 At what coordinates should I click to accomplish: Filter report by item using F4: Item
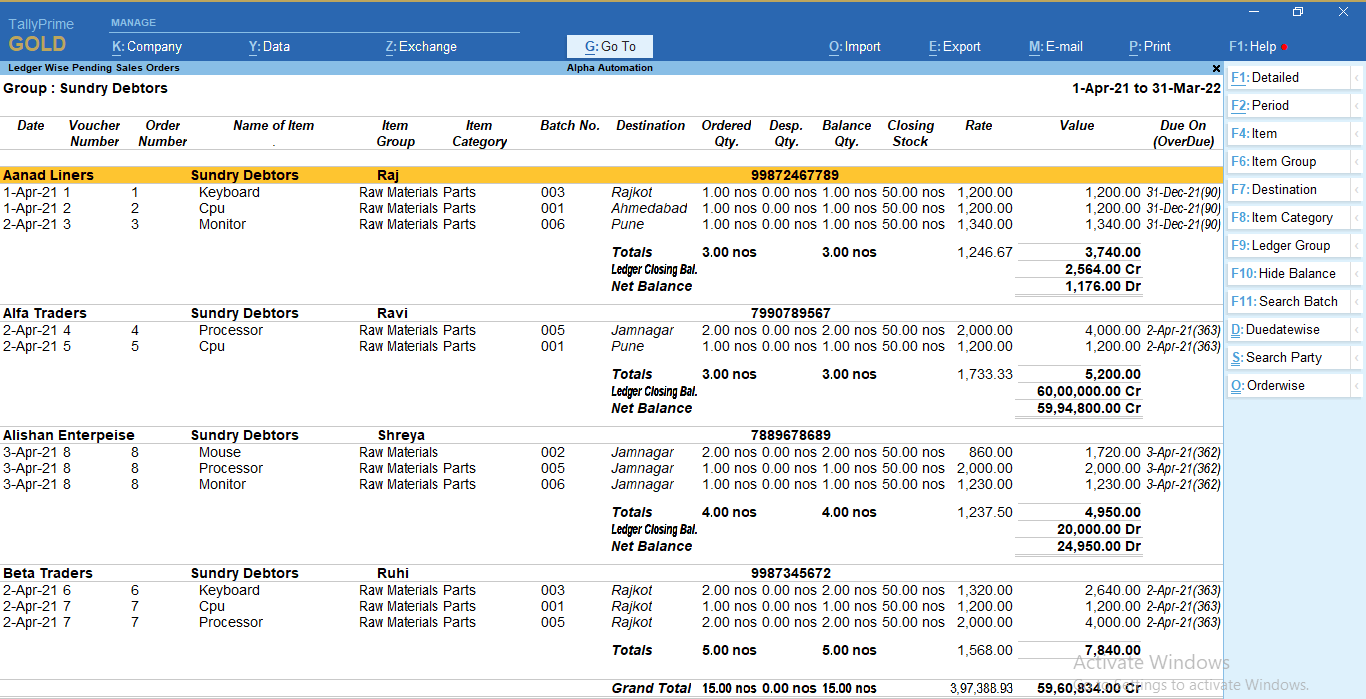(x=1280, y=133)
